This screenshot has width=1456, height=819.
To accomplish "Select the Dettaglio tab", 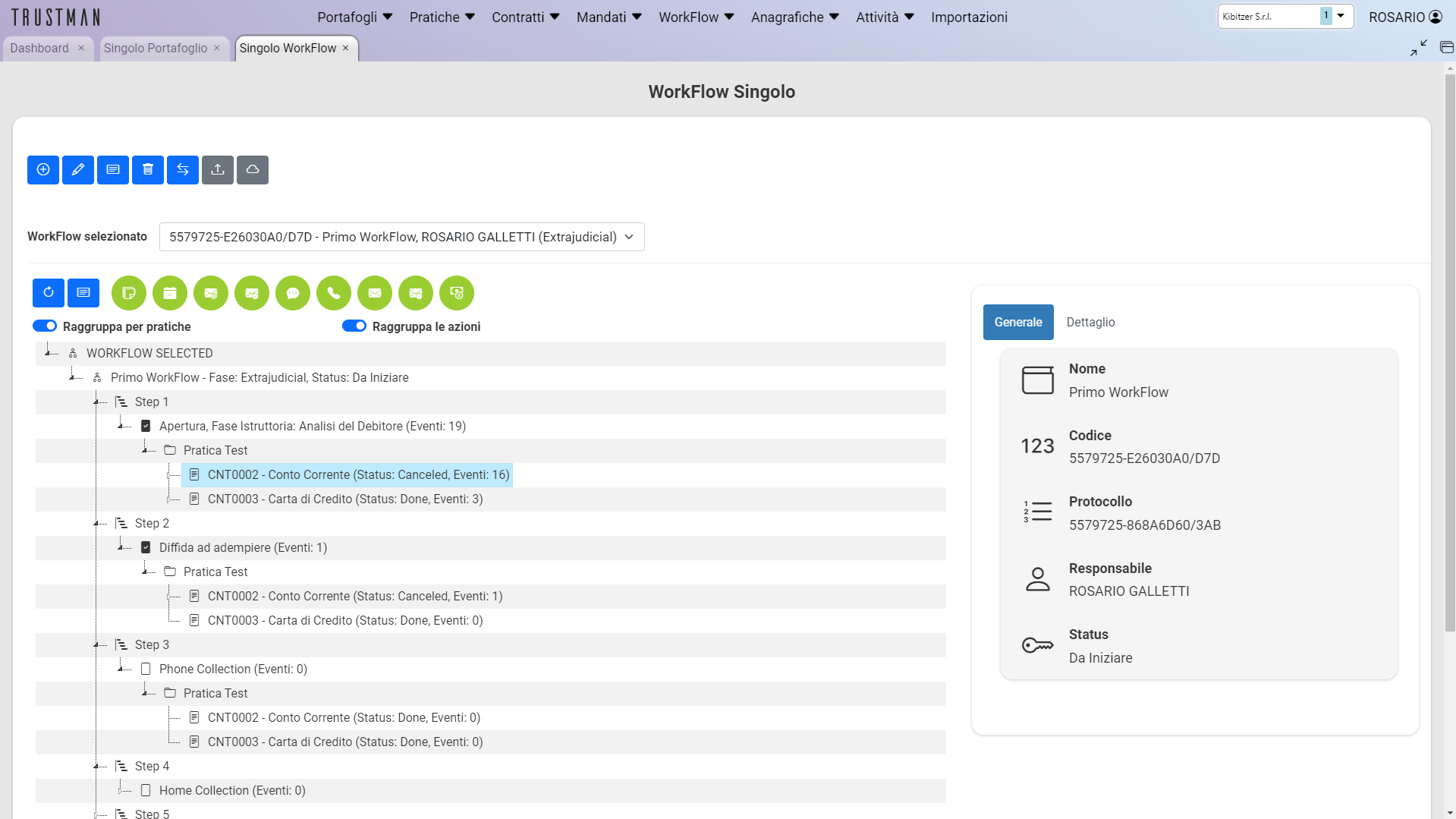I will click(1090, 322).
